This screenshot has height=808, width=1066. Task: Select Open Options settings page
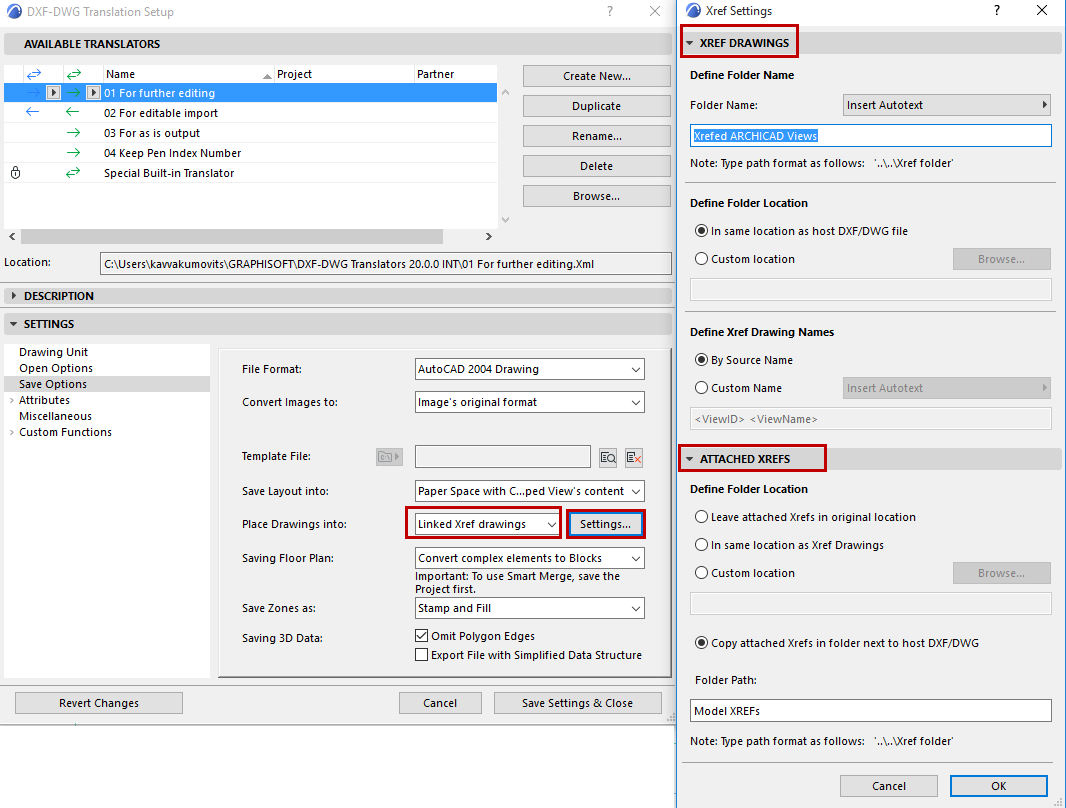point(56,368)
